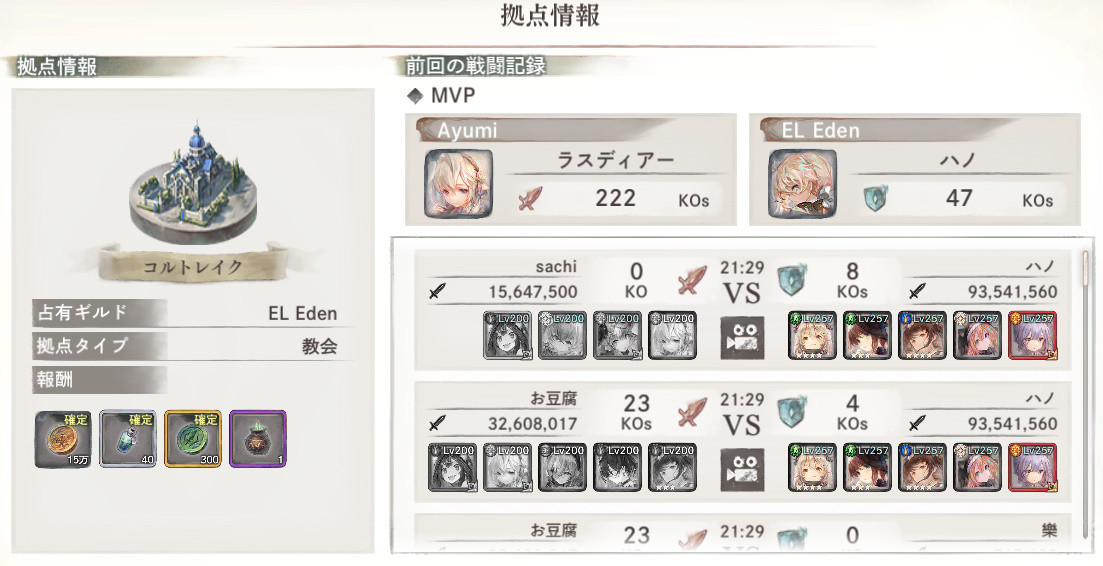
Task: Click the EL Eden guild name
Action: (302, 313)
